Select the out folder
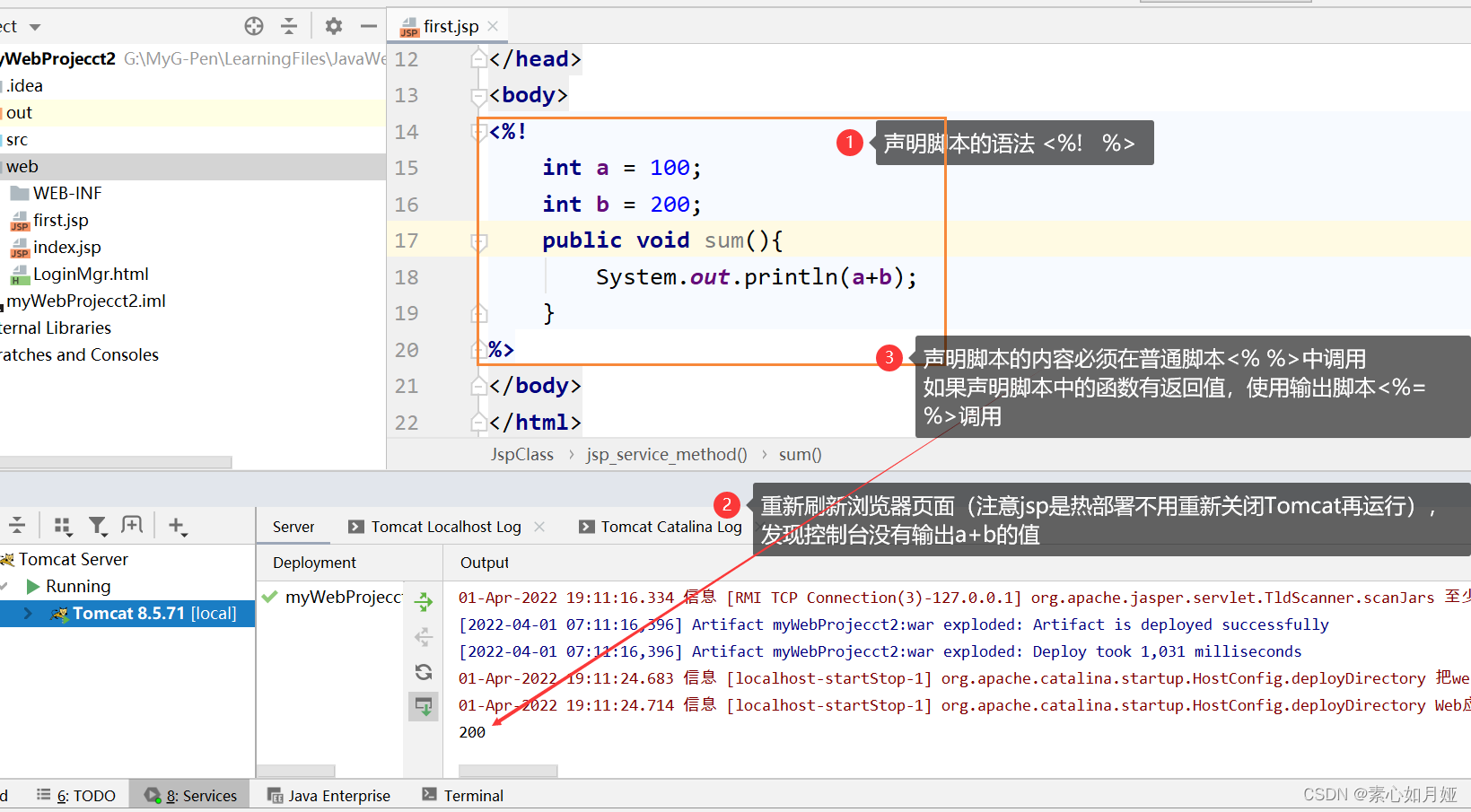 (19, 112)
